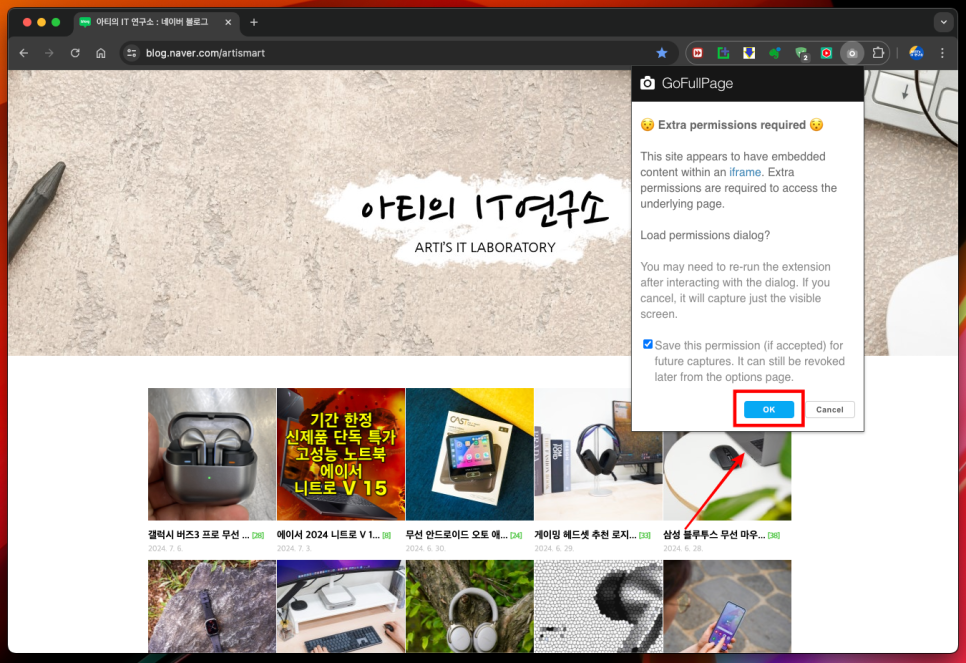Open site information icon in address bar
Image resolution: width=966 pixels, height=663 pixels.
pyautogui.click(x=131, y=53)
